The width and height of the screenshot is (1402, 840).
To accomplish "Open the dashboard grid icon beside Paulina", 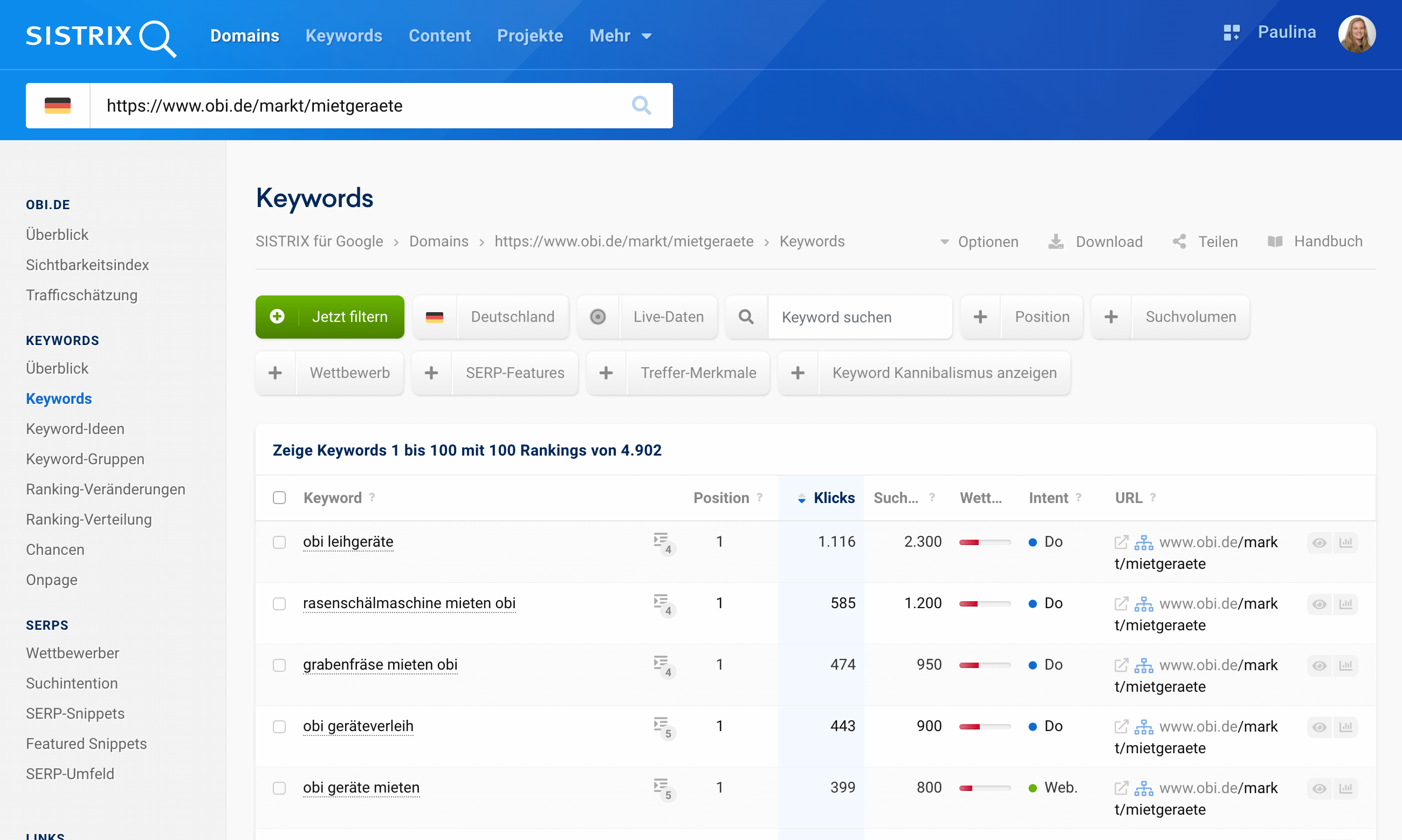I will tap(1231, 33).
